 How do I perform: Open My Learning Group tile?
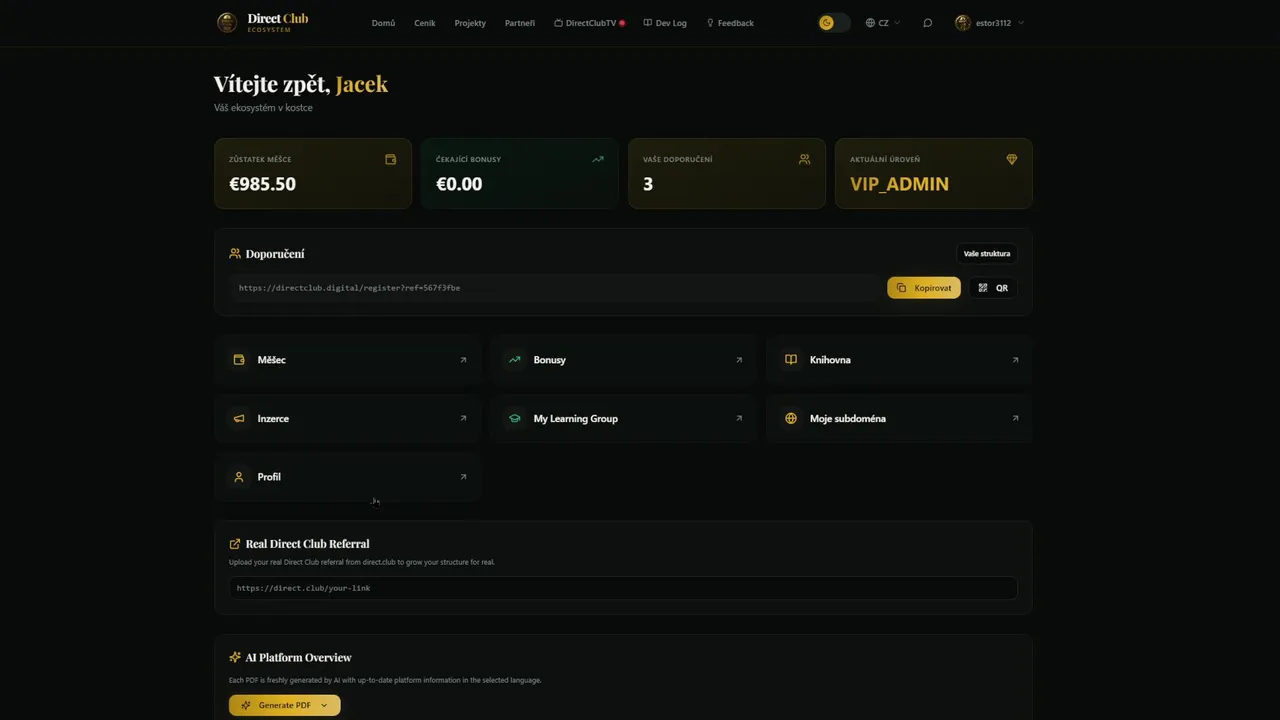[624, 419]
